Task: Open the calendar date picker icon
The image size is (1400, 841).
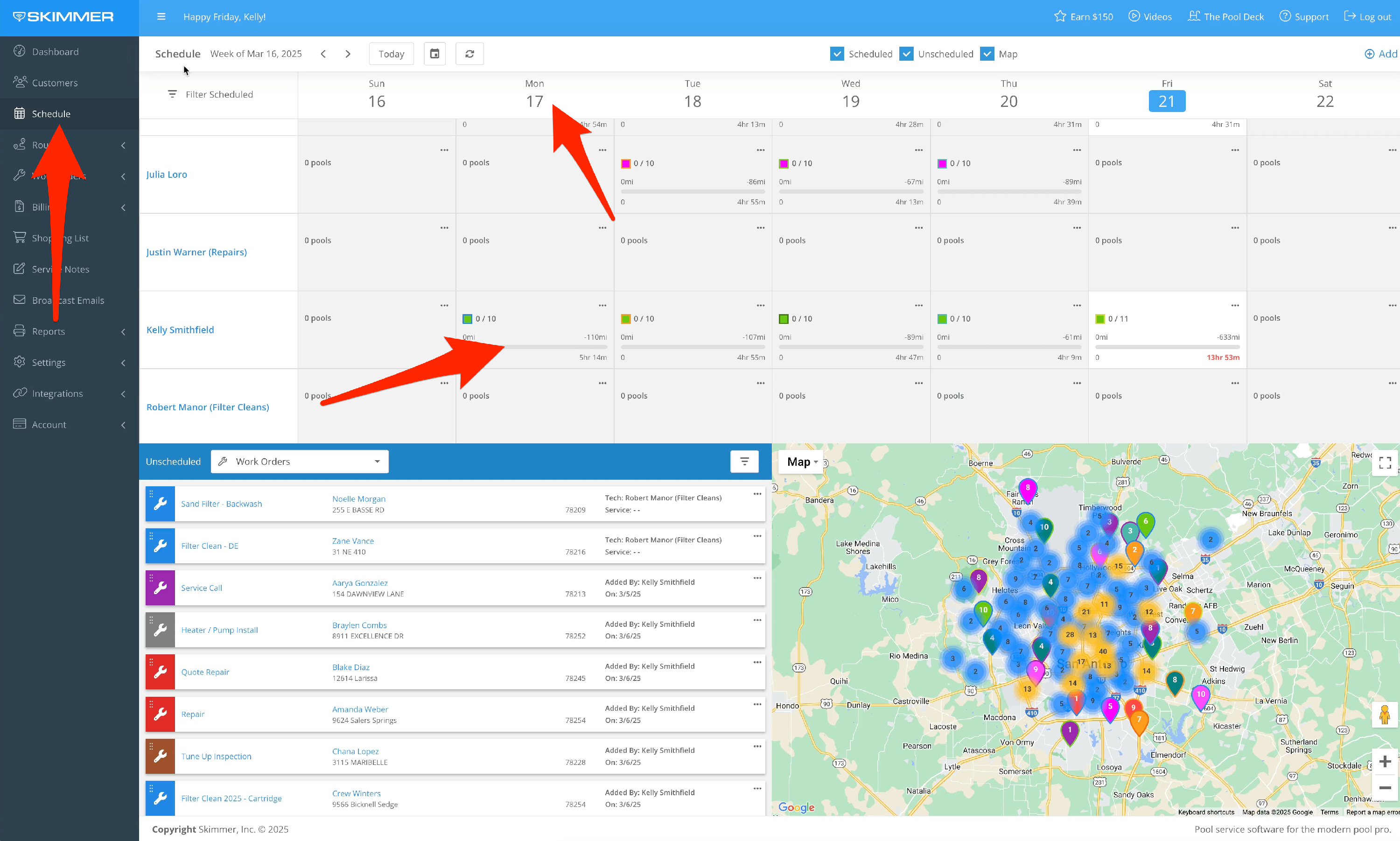Action: click(434, 54)
